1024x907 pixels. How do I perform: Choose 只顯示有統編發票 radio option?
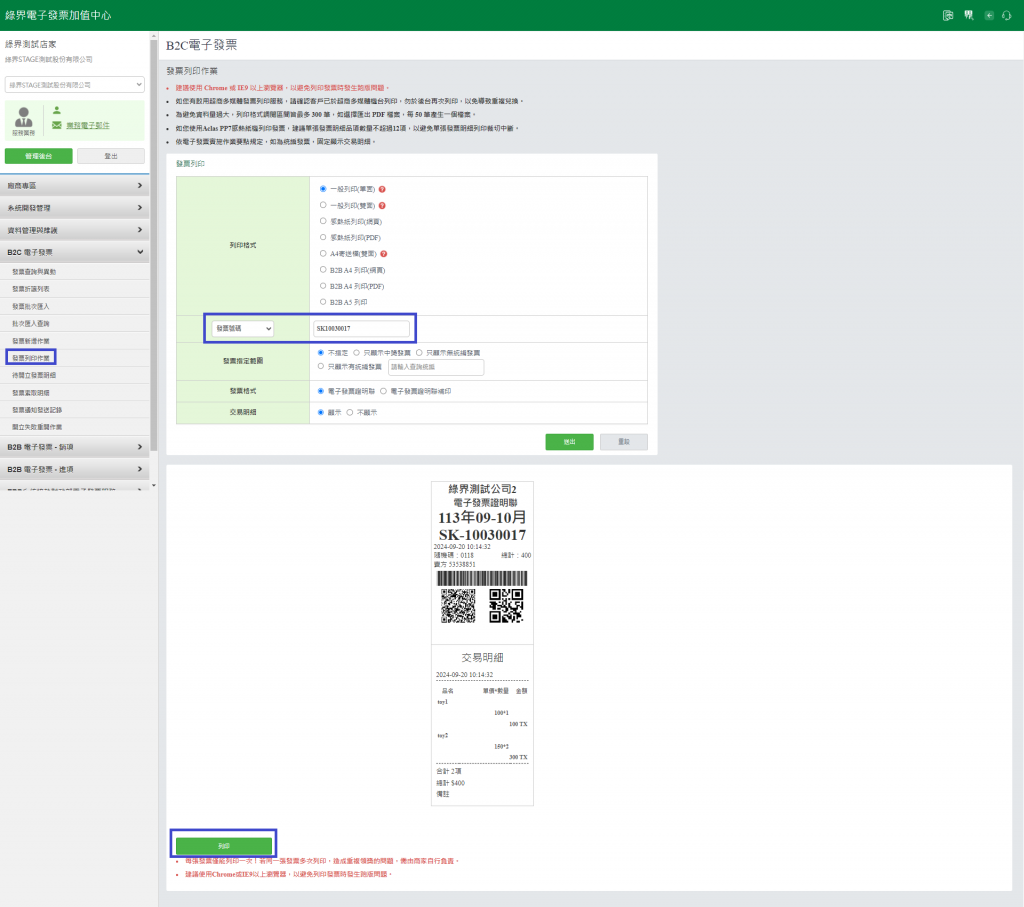pos(321,366)
